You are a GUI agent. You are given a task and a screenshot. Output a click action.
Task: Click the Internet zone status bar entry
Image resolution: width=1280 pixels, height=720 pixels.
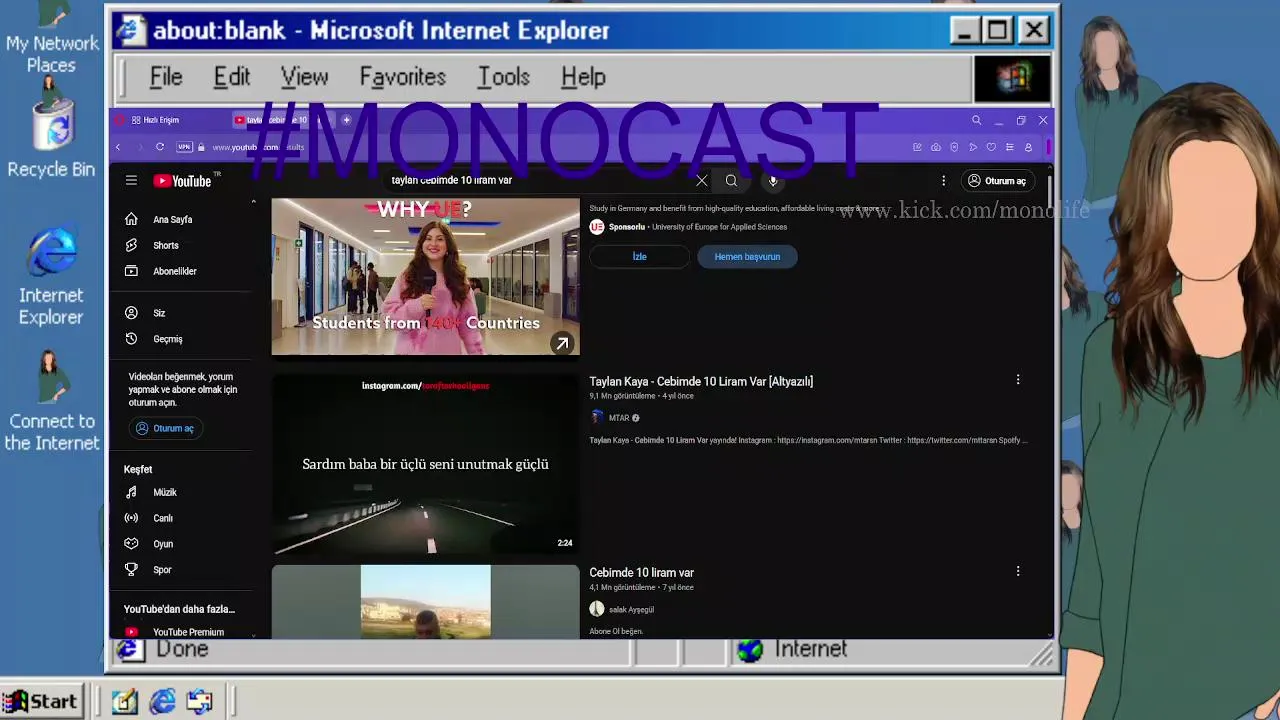(792, 650)
